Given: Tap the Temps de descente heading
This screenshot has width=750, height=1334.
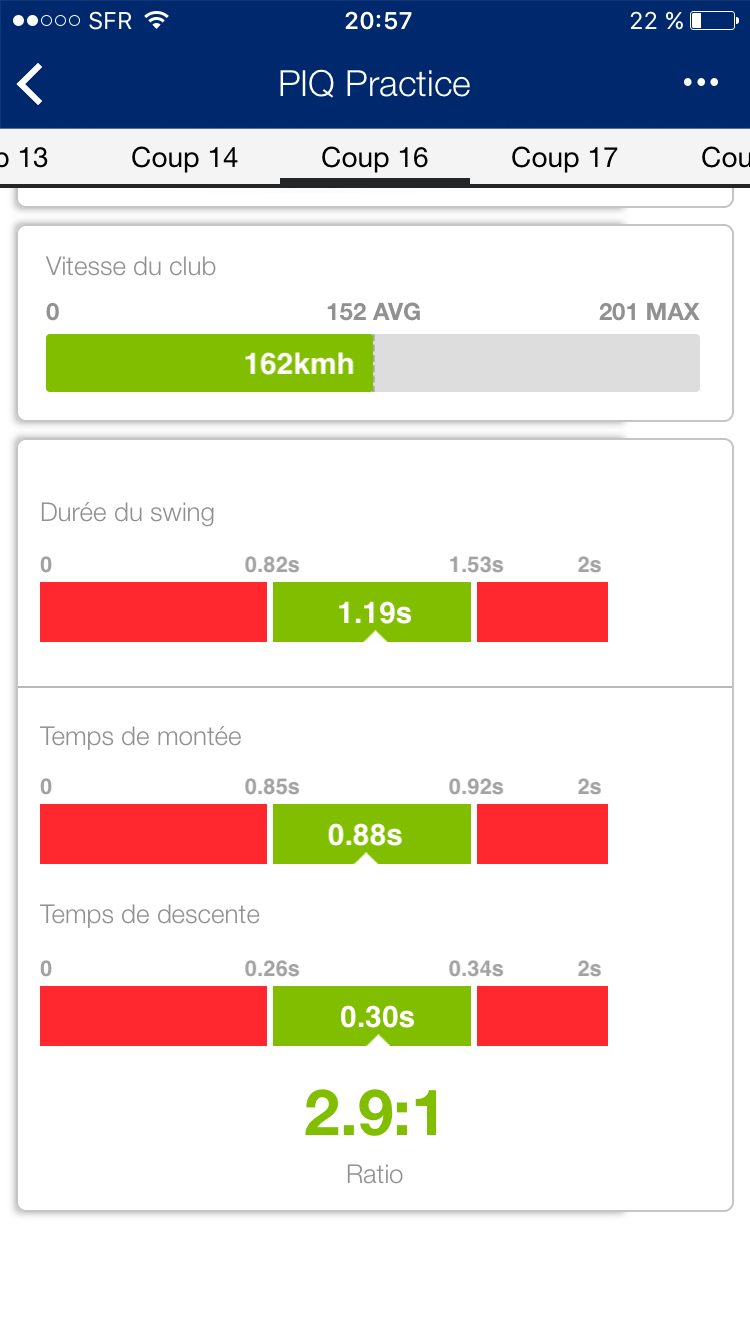Looking at the screenshot, I should coord(150,914).
